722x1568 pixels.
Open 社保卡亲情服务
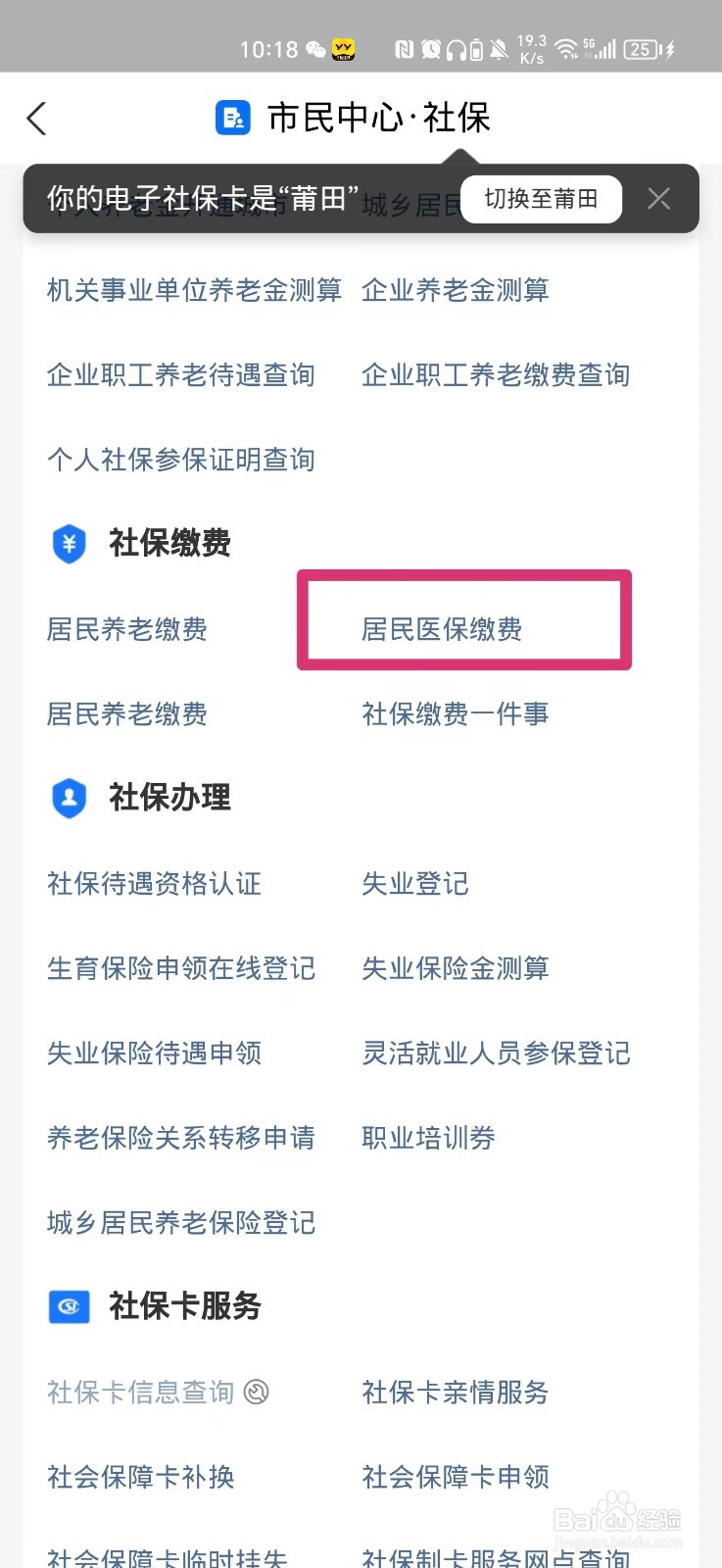click(456, 1393)
